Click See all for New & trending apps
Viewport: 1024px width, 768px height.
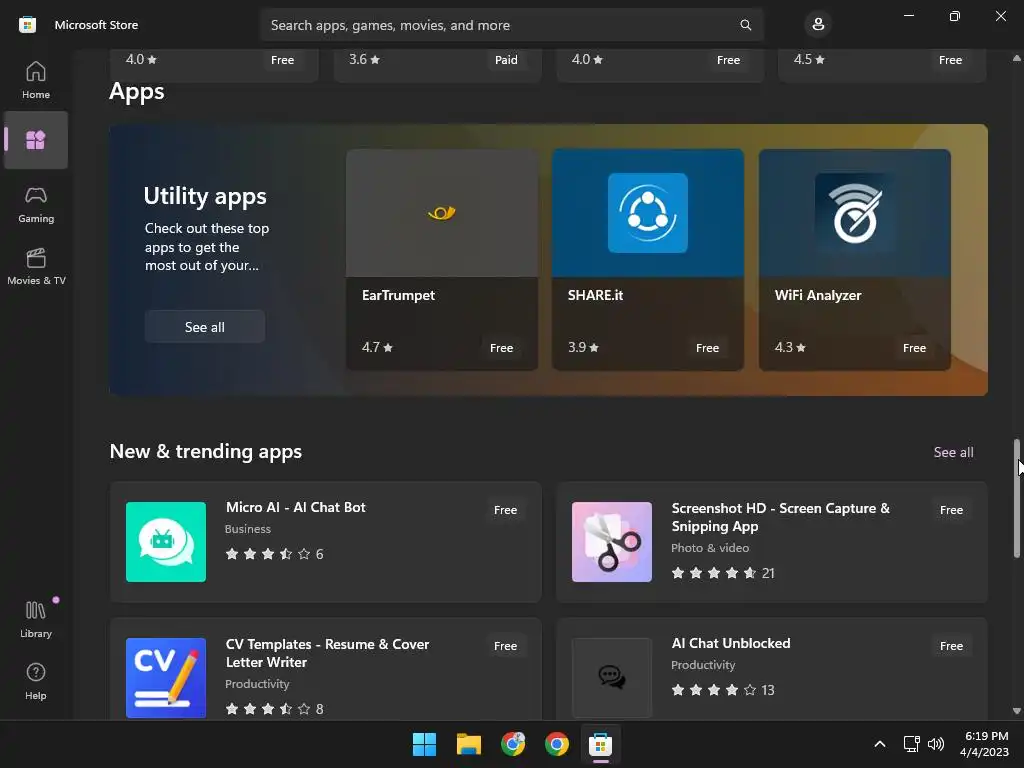953,452
